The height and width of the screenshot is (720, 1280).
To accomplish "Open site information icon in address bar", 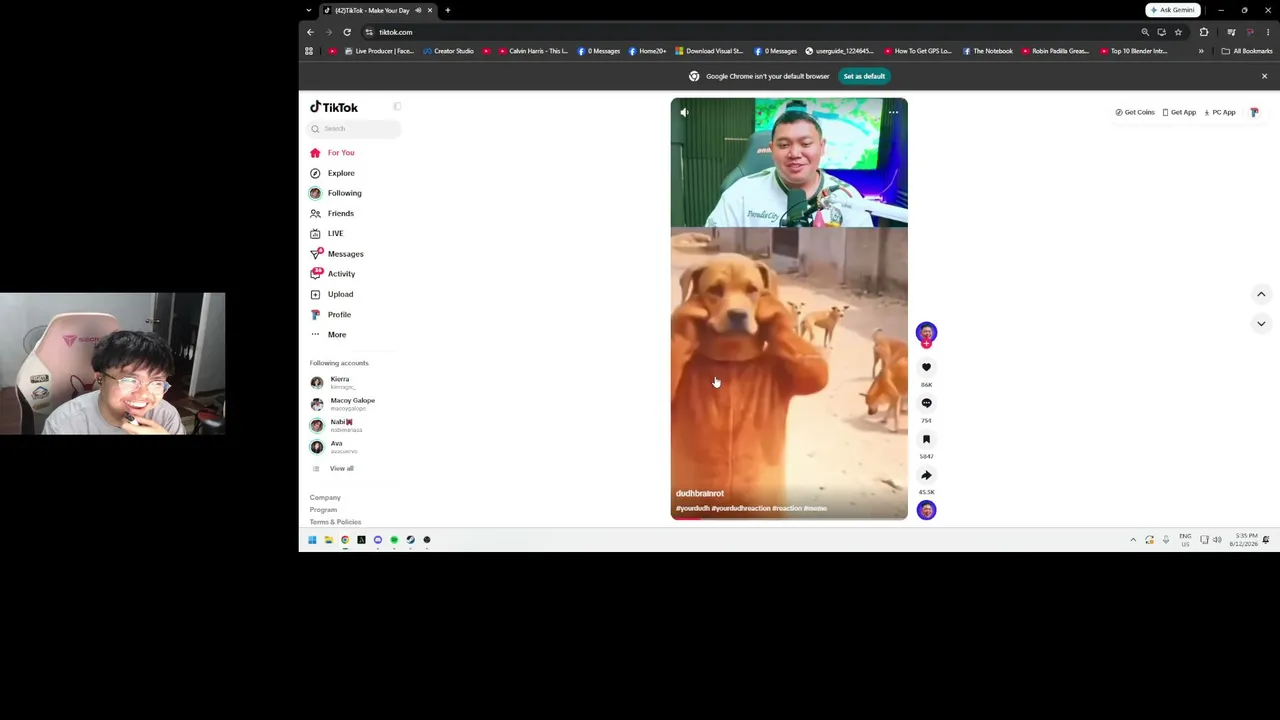I will (x=369, y=32).
